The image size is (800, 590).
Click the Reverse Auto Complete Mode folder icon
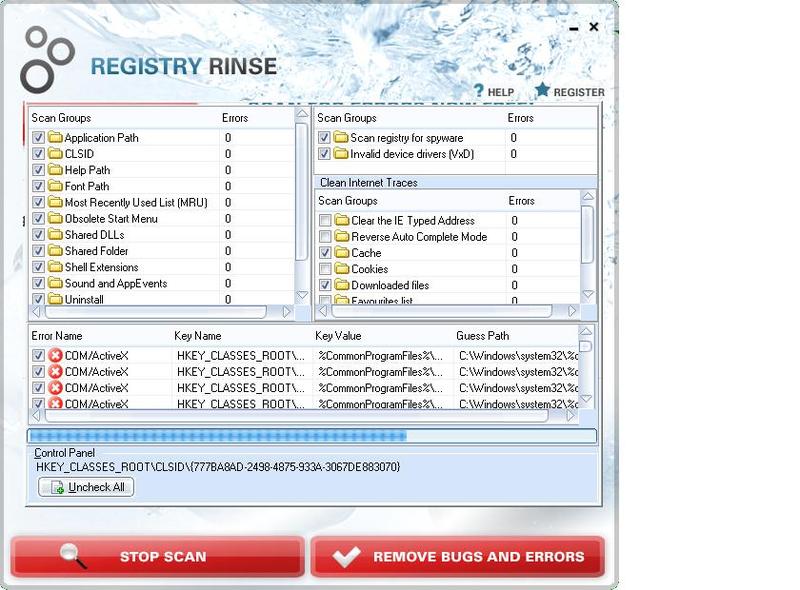[x=342, y=237]
